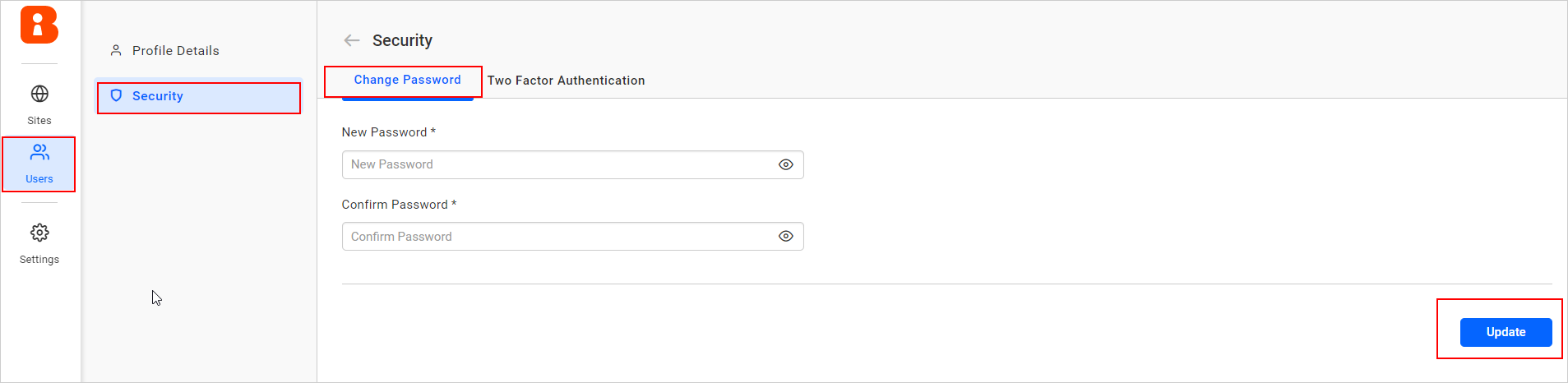Open Settings via the gear icon
The image size is (1568, 383).
tap(39, 233)
